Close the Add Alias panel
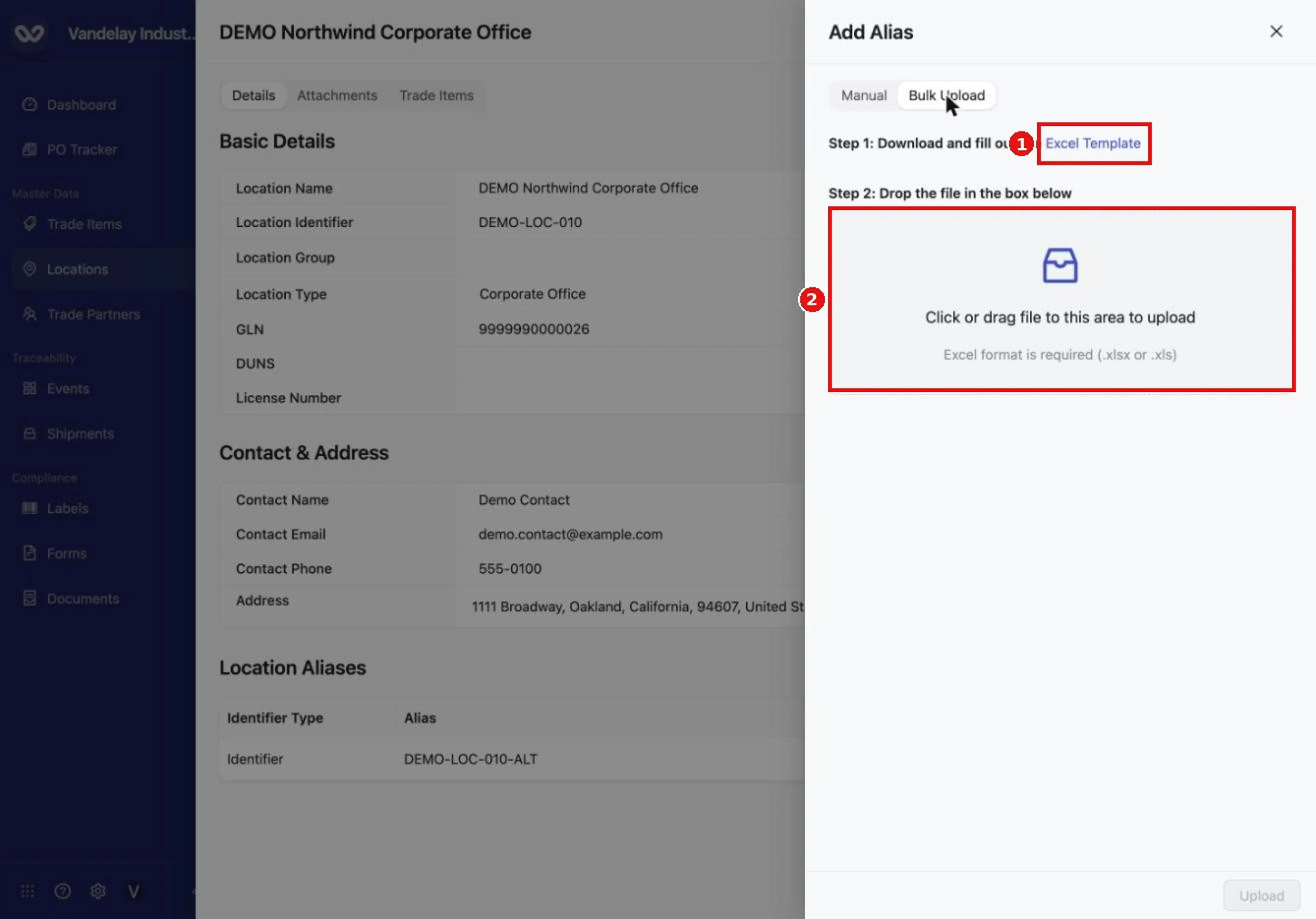Screen dimensions: 1316x919 click(1276, 32)
